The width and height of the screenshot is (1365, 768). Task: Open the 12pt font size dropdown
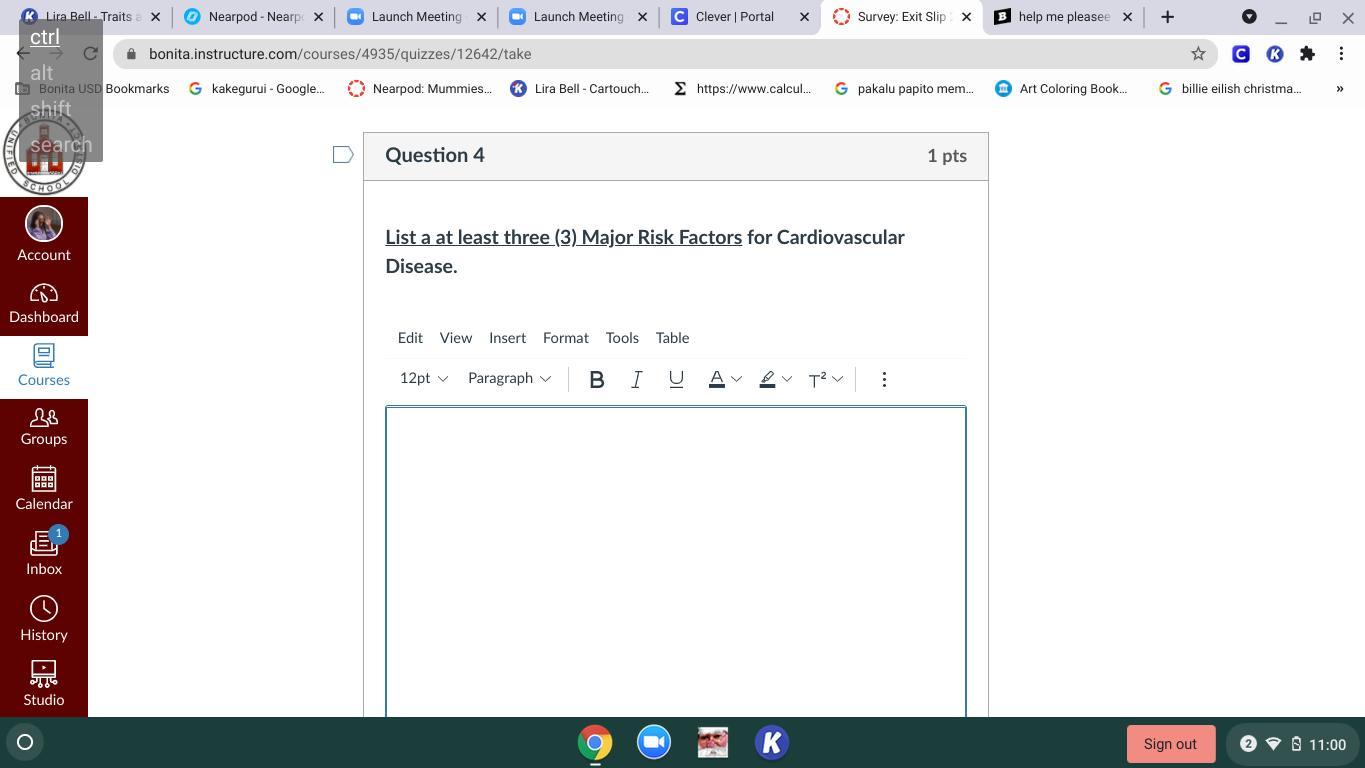coord(423,378)
